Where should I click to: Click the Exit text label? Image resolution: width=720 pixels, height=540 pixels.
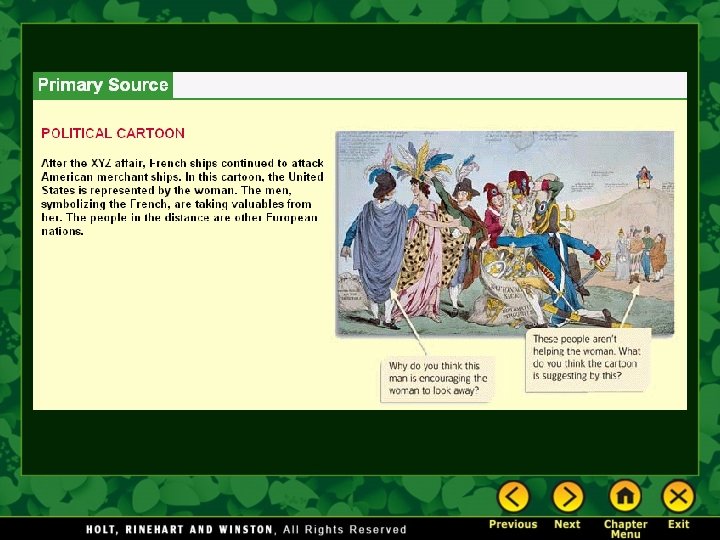[x=678, y=524]
